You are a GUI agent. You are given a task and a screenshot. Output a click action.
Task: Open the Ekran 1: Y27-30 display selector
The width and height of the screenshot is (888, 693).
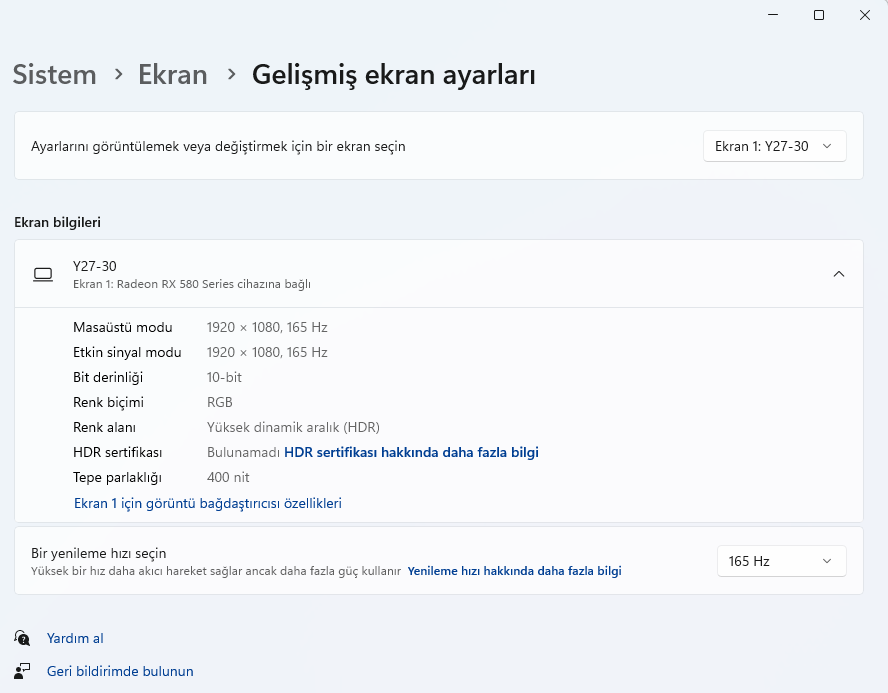point(775,145)
